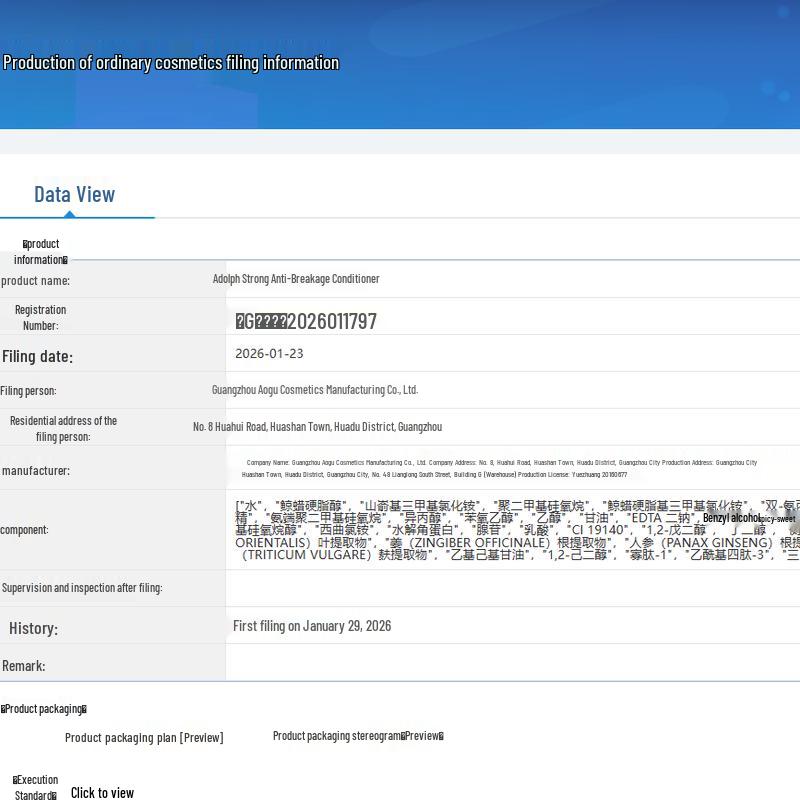Select the Data View tab

coord(74,194)
